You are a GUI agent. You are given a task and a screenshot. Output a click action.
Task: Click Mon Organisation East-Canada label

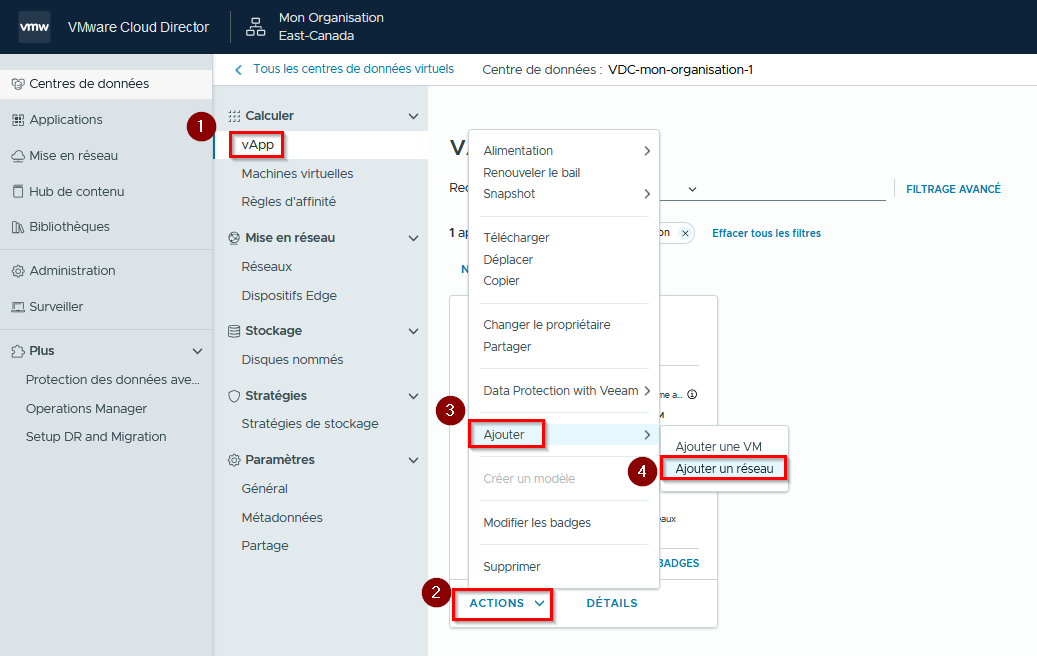(x=331, y=27)
